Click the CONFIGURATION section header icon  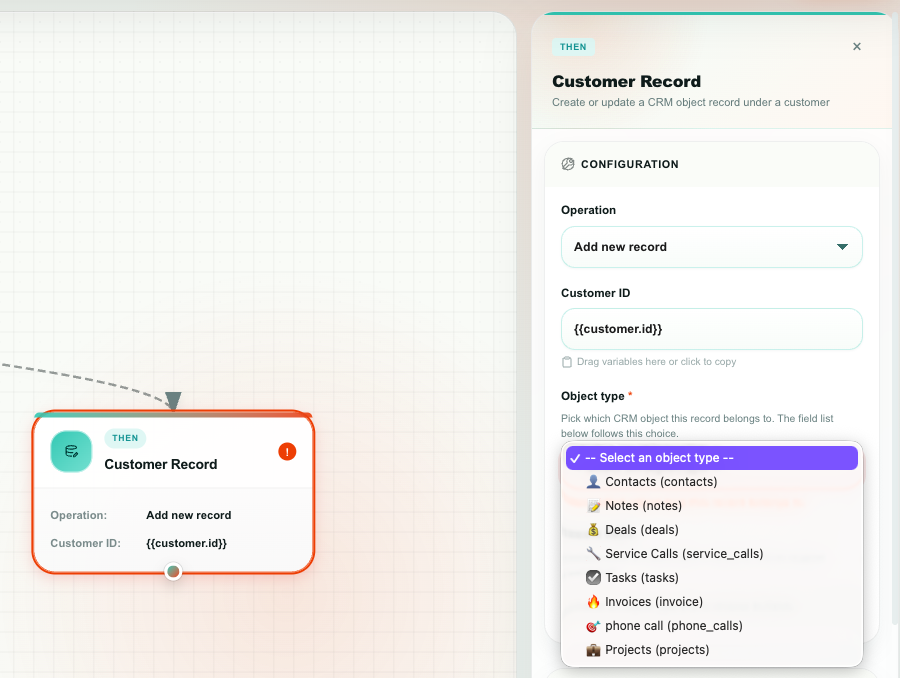[568, 164]
